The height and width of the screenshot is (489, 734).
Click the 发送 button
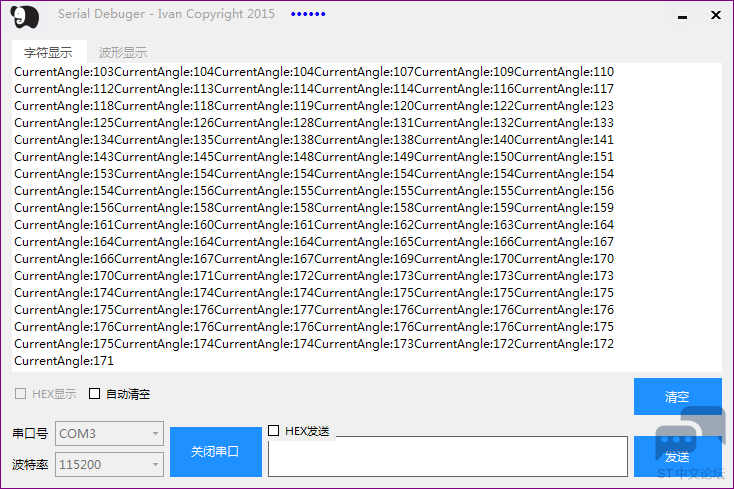677,456
